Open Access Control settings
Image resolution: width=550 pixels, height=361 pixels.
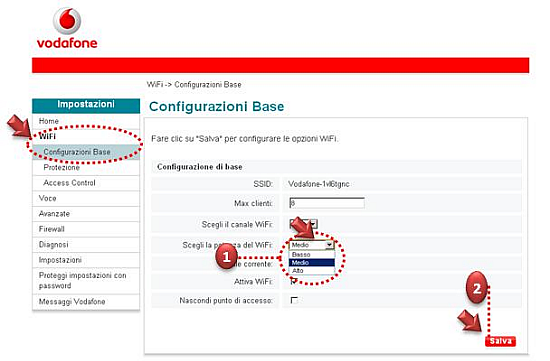point(86,183)
